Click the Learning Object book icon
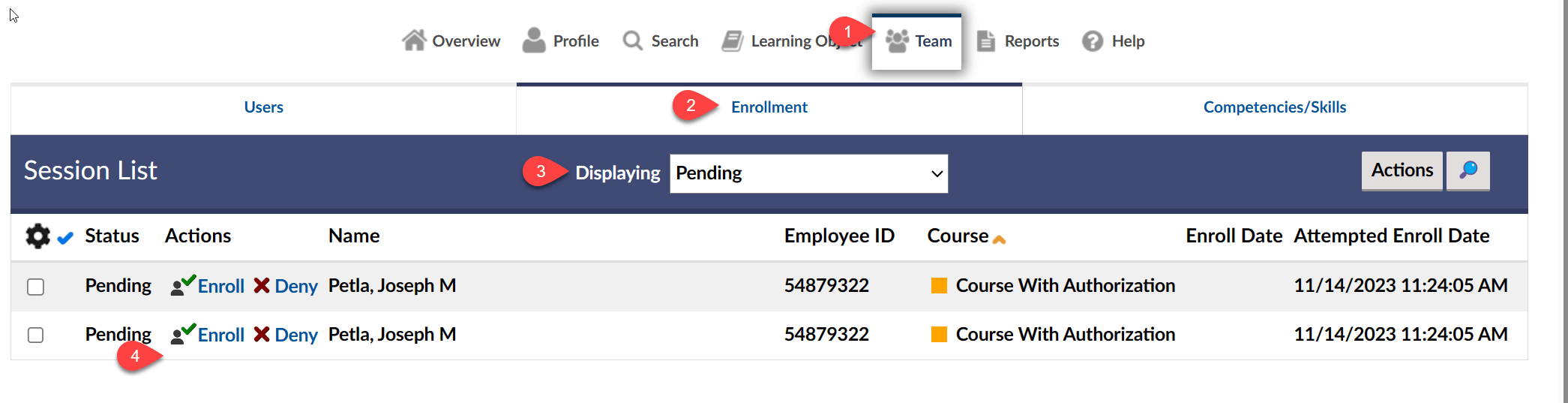This screenshot has width=1568, height=403. (x=733, y=41)
